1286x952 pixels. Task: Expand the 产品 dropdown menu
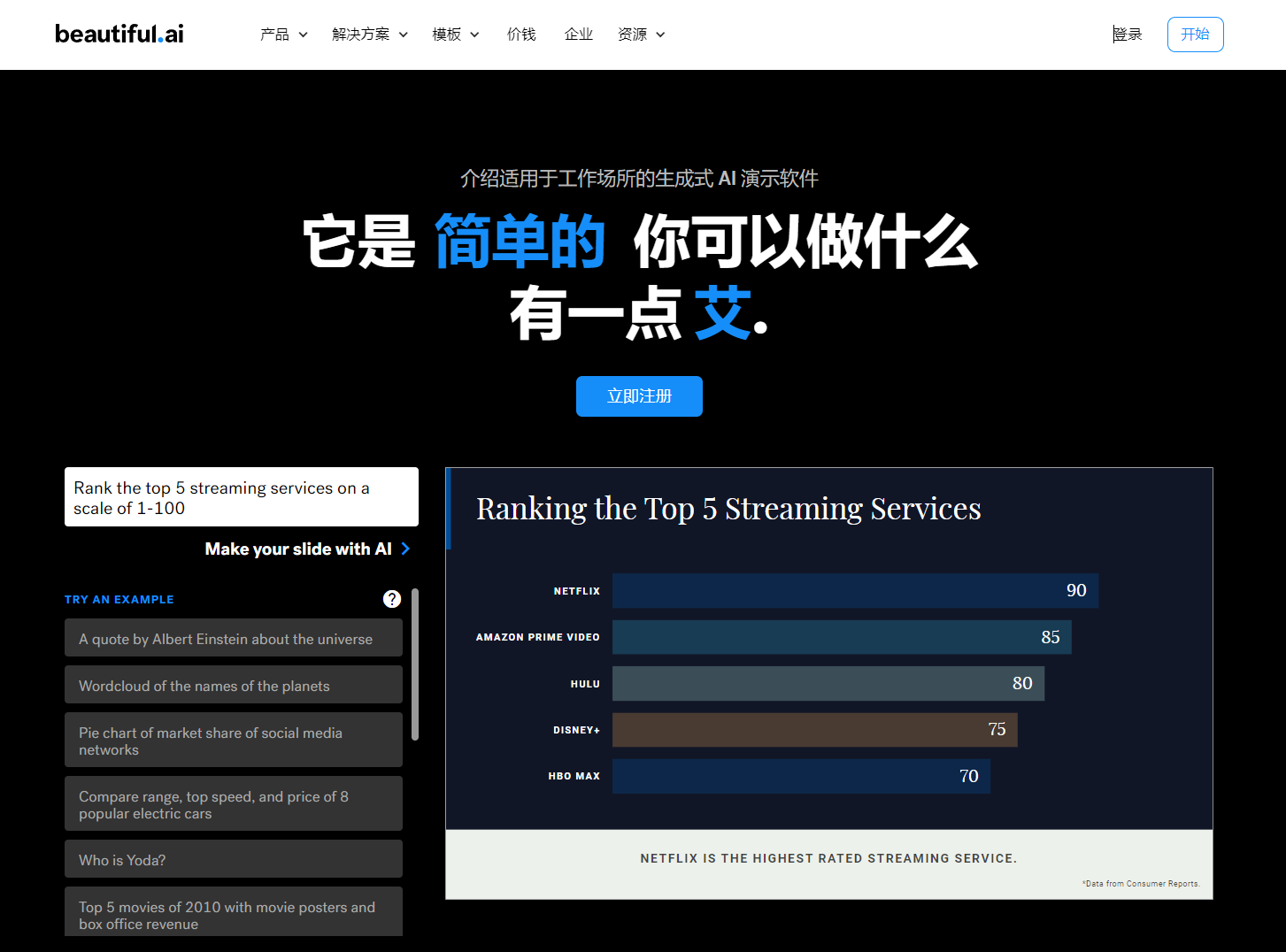tap(283, 35)
